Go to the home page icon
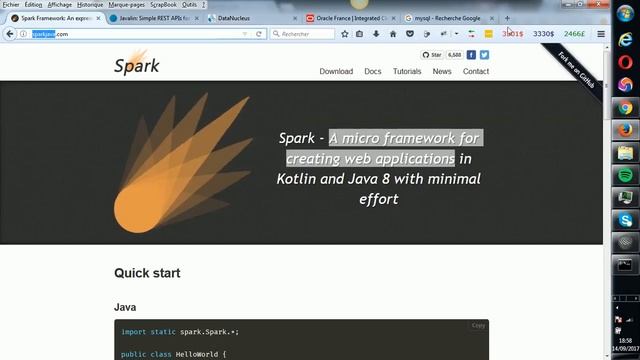 click(393, 34)
